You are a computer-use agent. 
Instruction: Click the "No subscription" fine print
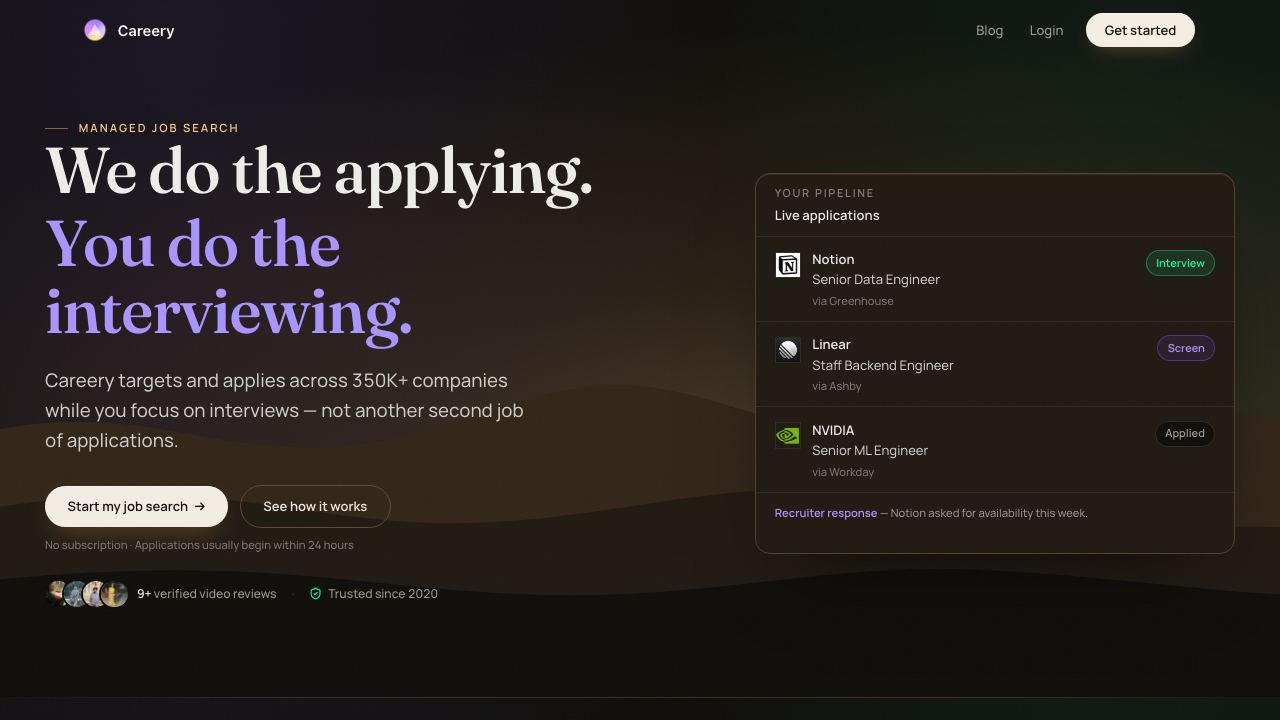[199, 545]
